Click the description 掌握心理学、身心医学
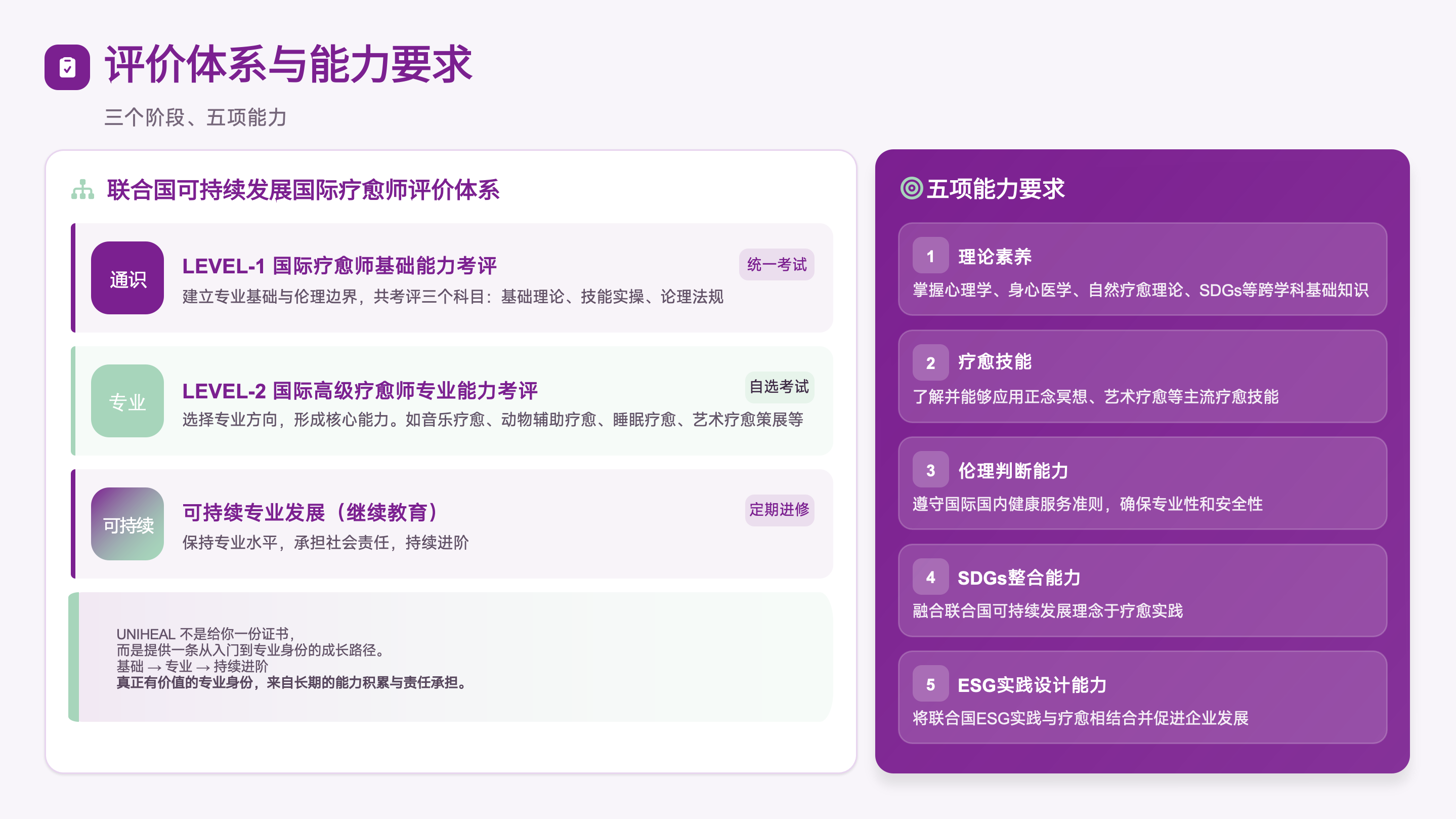This screenshot has height=819, width=1456. pyautogui.click(x=1140, y=290)
